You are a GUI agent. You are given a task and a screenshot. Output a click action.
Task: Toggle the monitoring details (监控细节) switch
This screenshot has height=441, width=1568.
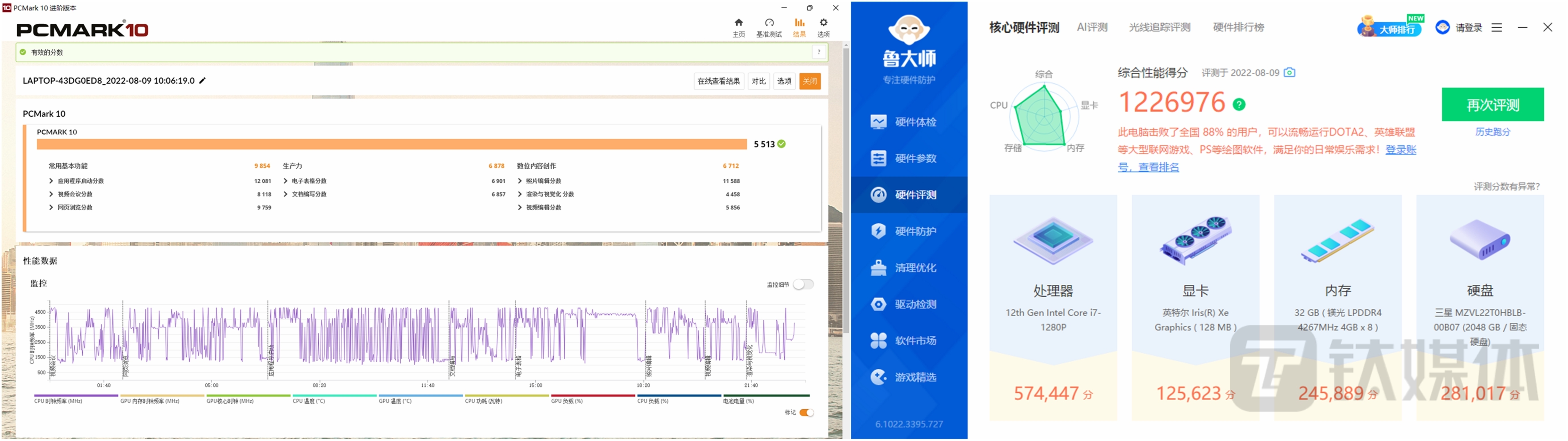coord(803,285)
